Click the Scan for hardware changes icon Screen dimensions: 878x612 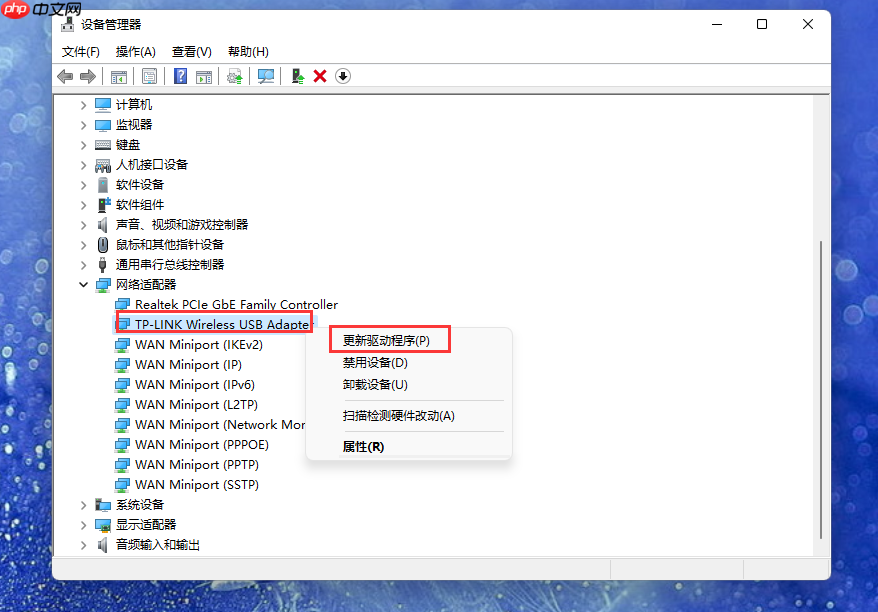266,75
